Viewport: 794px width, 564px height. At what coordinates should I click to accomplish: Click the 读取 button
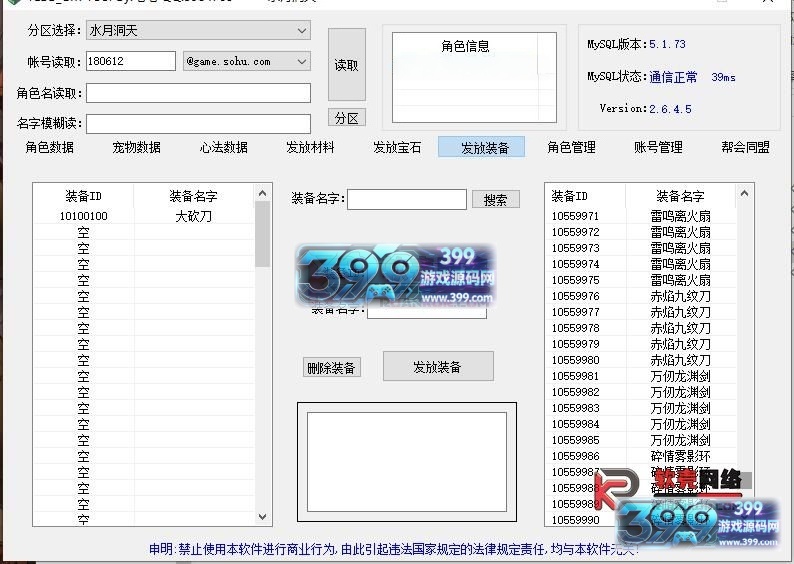pyautogui.click(x=346, y=65)
